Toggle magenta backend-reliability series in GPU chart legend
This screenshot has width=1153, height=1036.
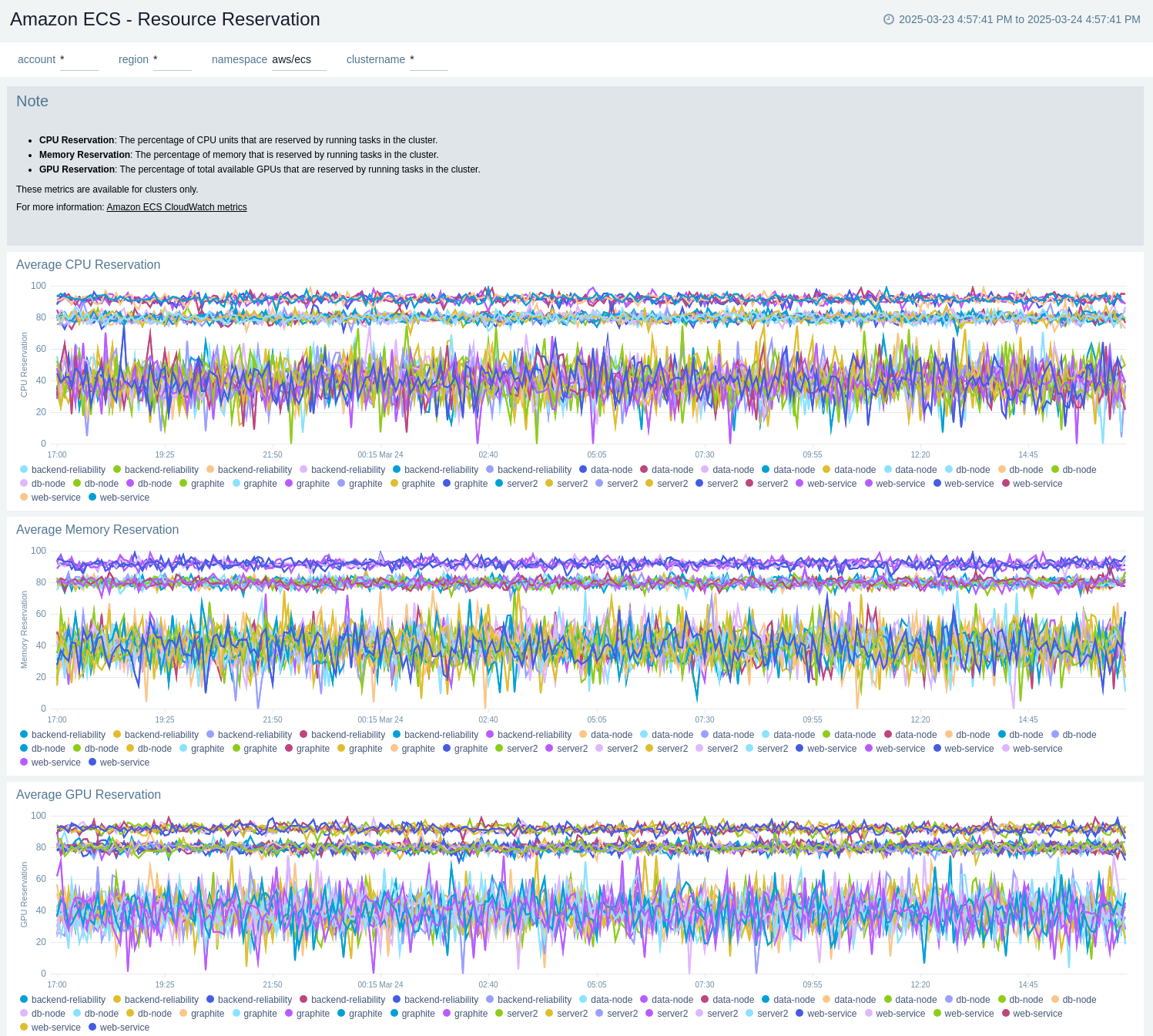[x=342, y=1000]
